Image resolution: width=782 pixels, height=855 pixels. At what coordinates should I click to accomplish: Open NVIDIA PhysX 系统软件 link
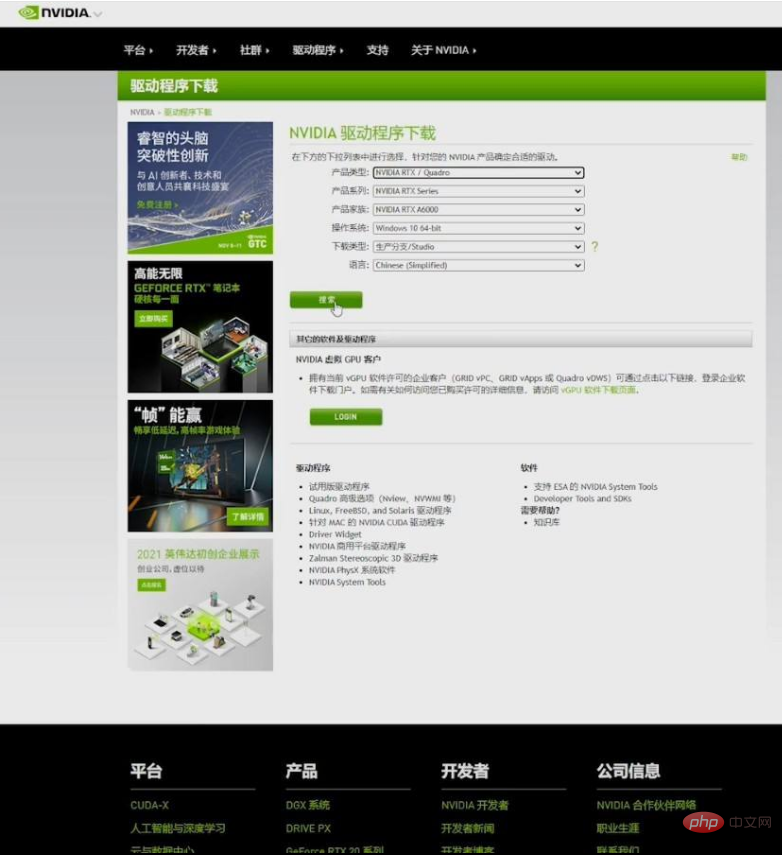click(352, 570)
